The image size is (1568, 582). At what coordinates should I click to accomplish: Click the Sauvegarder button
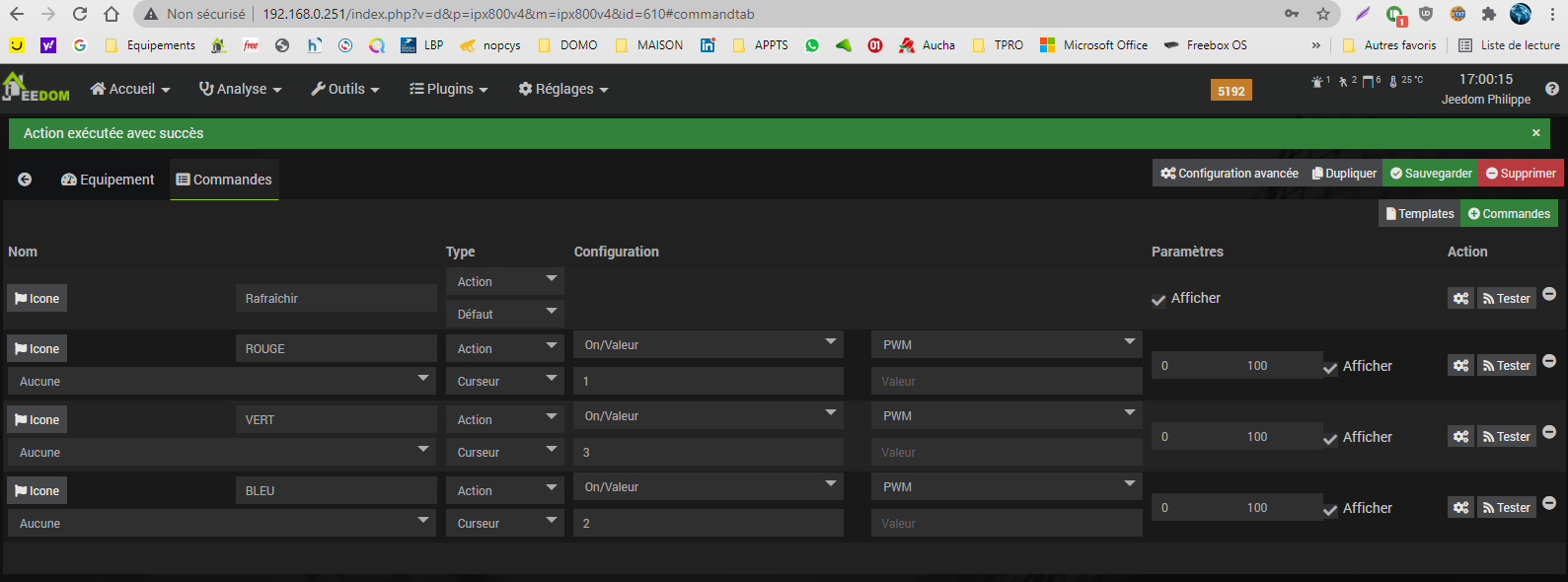click(1431, 174)
